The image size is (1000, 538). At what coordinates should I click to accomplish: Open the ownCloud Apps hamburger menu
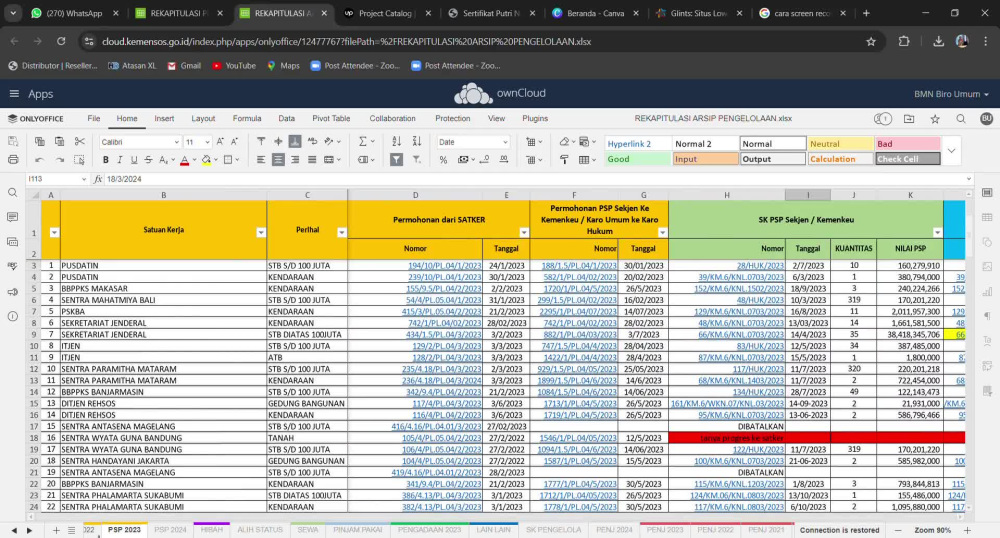click(14, 94)
